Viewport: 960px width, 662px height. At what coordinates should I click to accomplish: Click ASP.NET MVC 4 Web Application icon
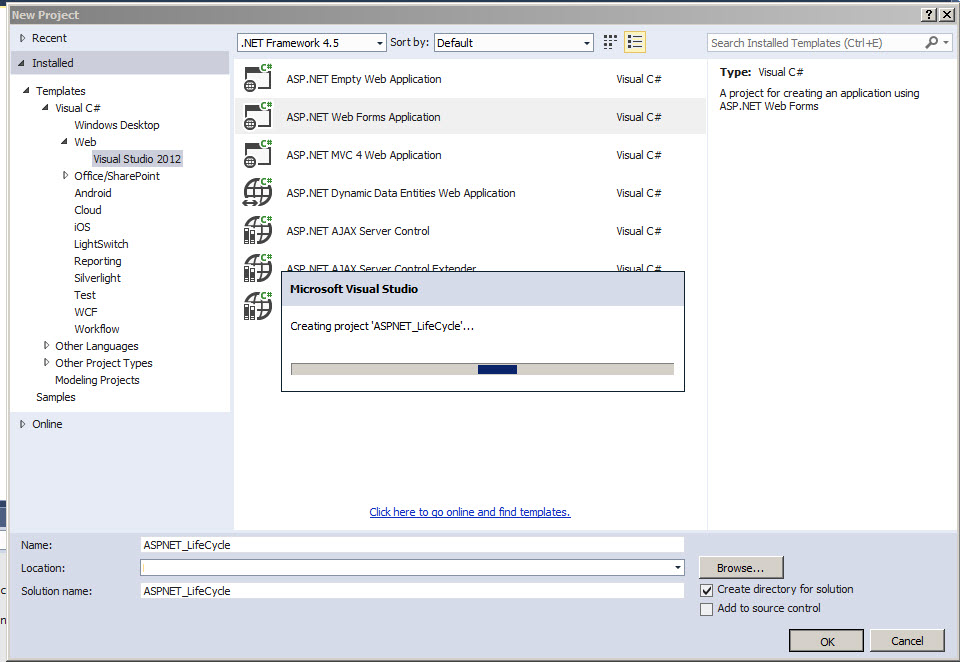pos(258,154)
